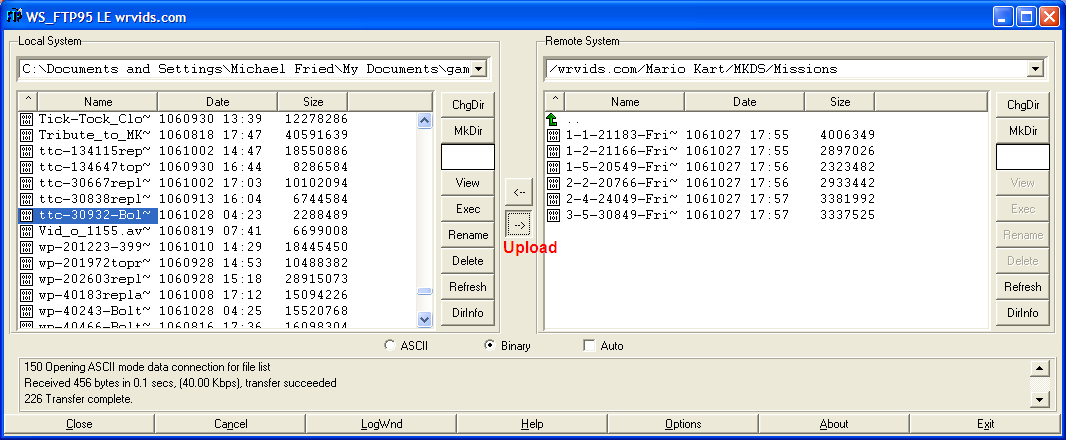This screenshot has height=440, width=1066.
Task: Click the download left-arrow button
Action: 518,190
